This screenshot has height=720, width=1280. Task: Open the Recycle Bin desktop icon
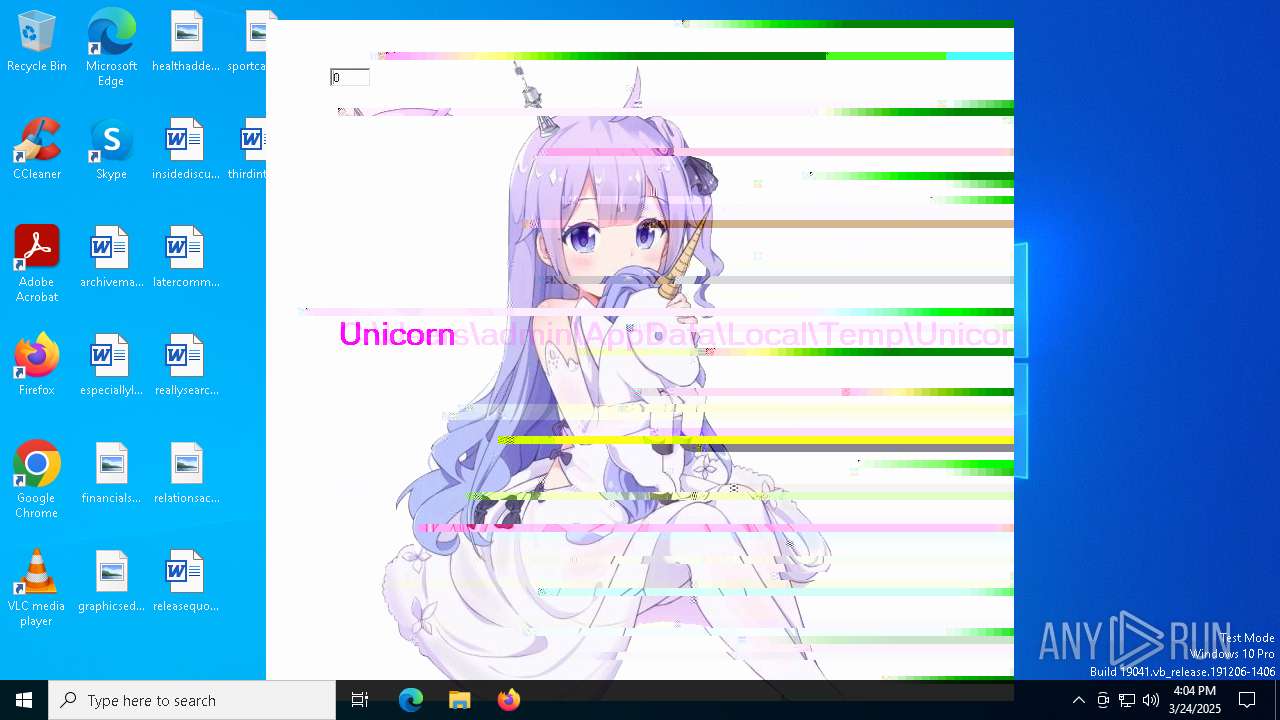tap(37, 42)
